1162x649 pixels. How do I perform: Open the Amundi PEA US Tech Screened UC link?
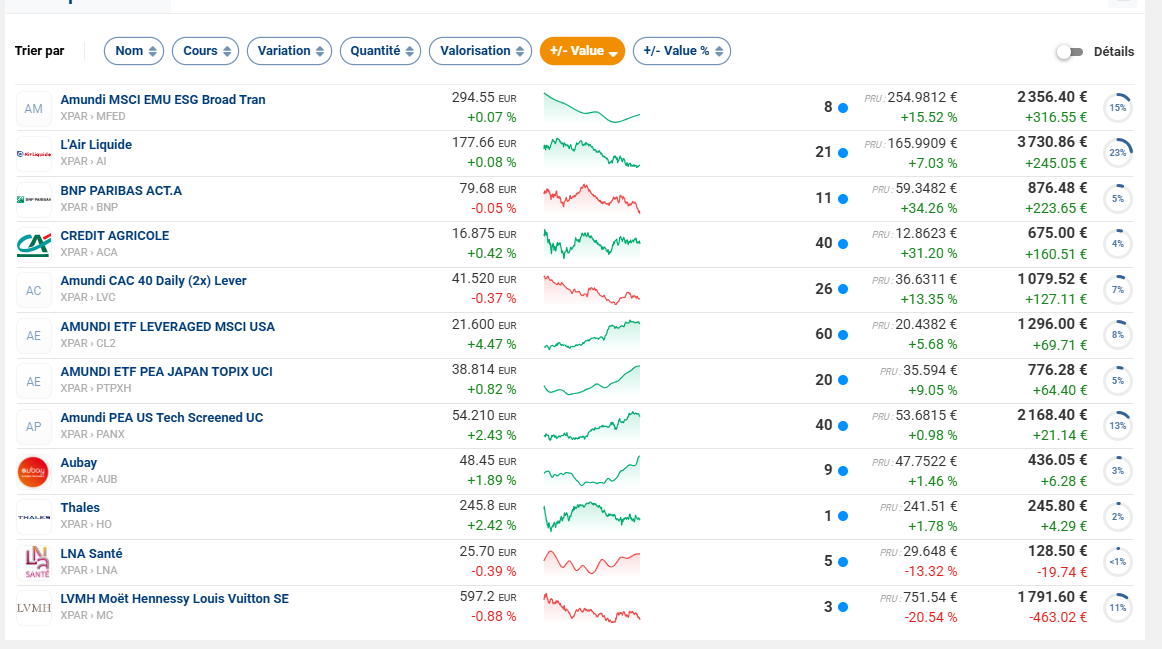(162, 418)
